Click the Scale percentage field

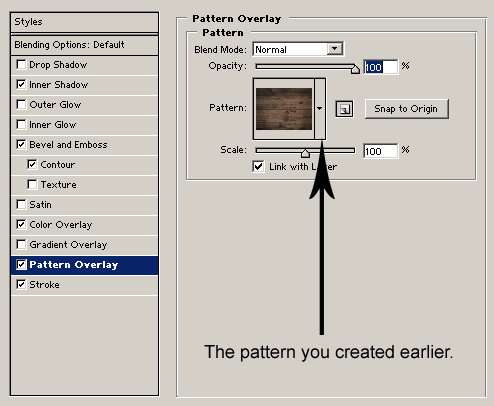pyautogui.click(x=380, y=151)
